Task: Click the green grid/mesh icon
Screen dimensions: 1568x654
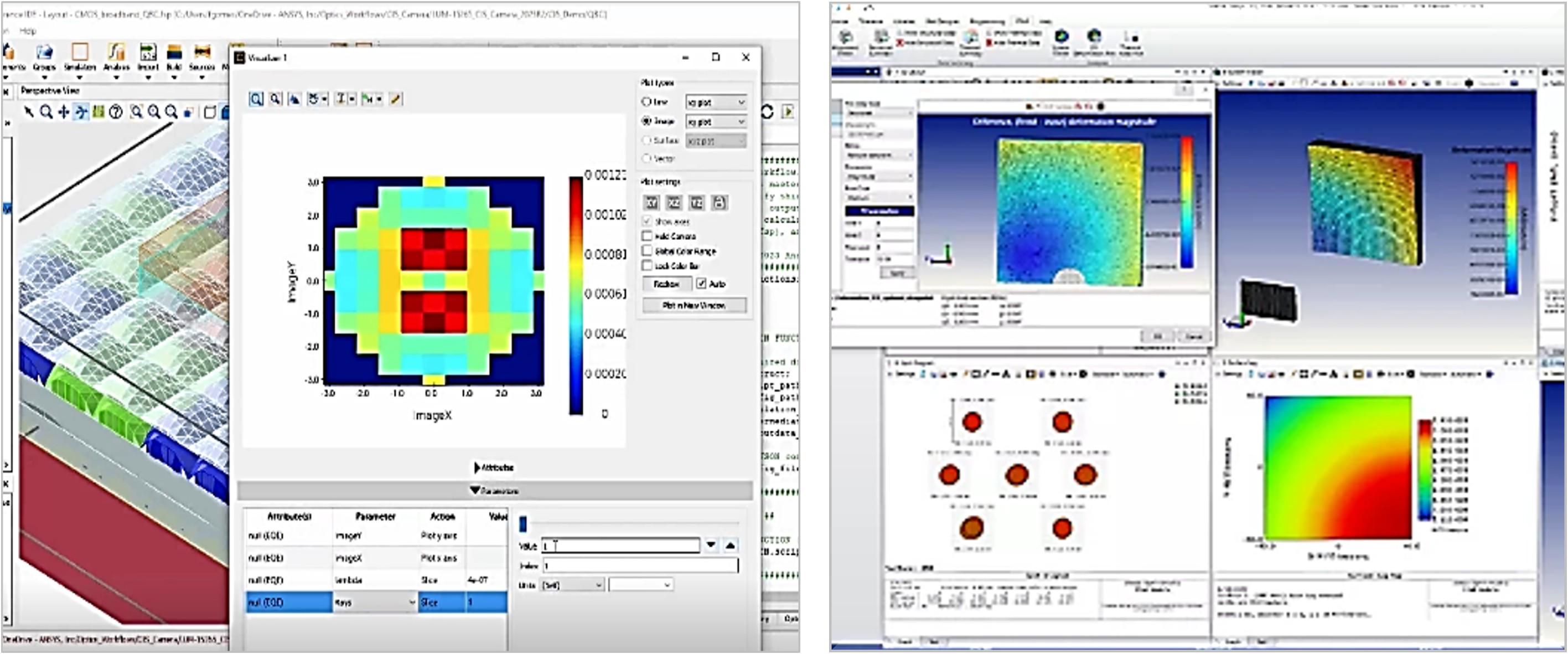Action: 98,112
